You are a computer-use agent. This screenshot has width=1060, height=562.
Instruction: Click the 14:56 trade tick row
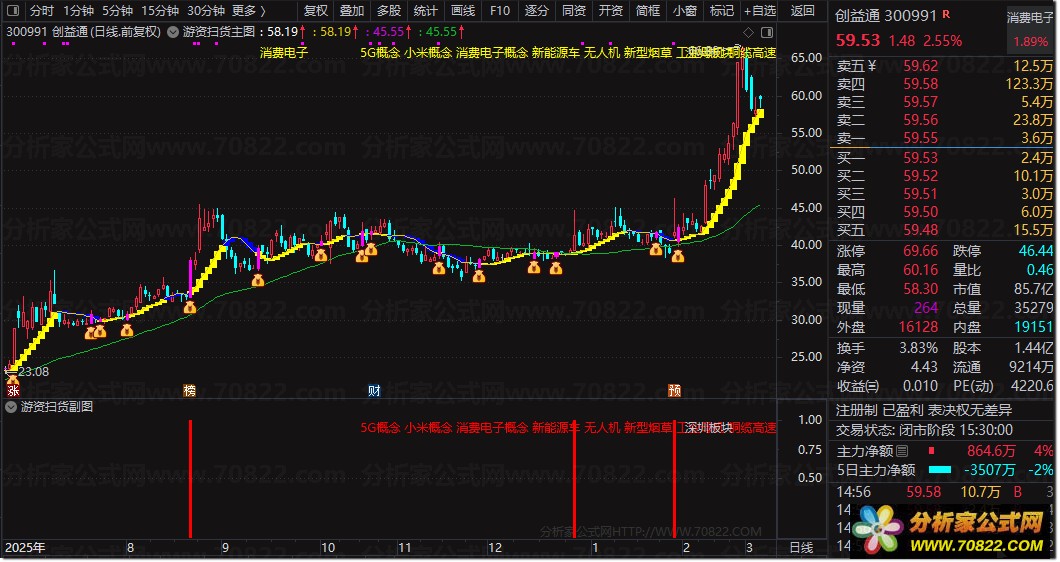point(943,492)
